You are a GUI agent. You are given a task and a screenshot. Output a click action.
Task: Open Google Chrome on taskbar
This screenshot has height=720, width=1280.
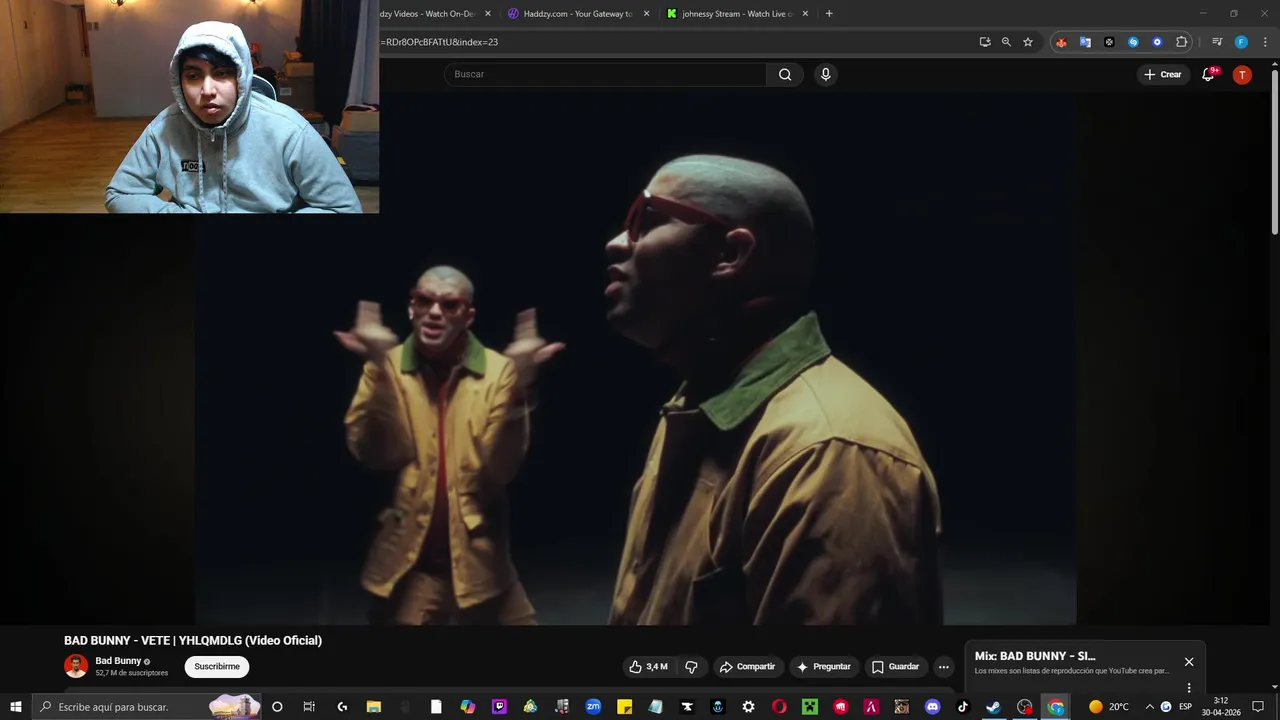1056,707
